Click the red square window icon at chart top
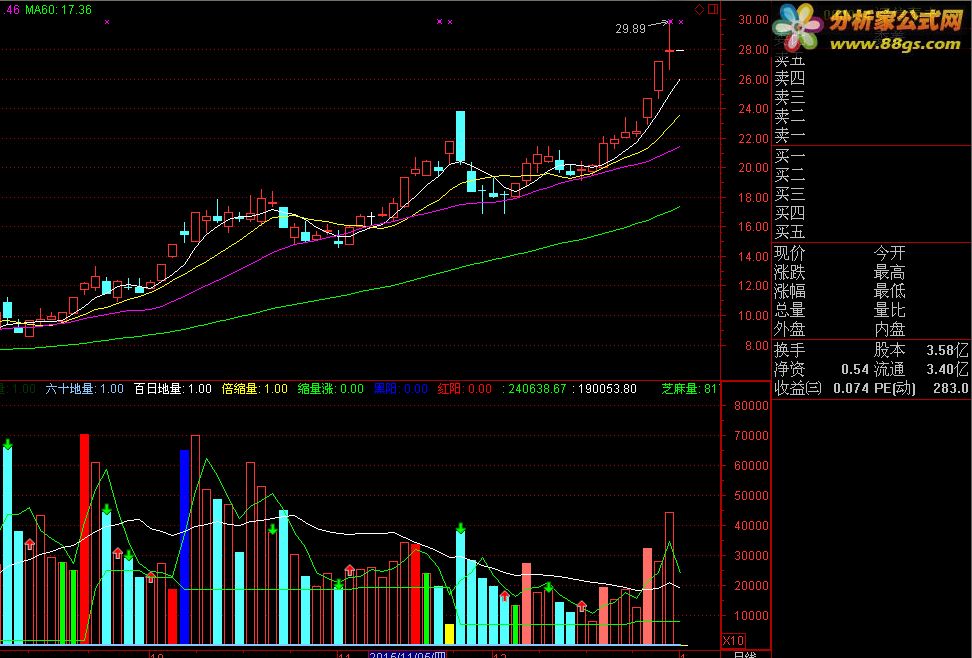The image size is (972, 658). point(713,9)
